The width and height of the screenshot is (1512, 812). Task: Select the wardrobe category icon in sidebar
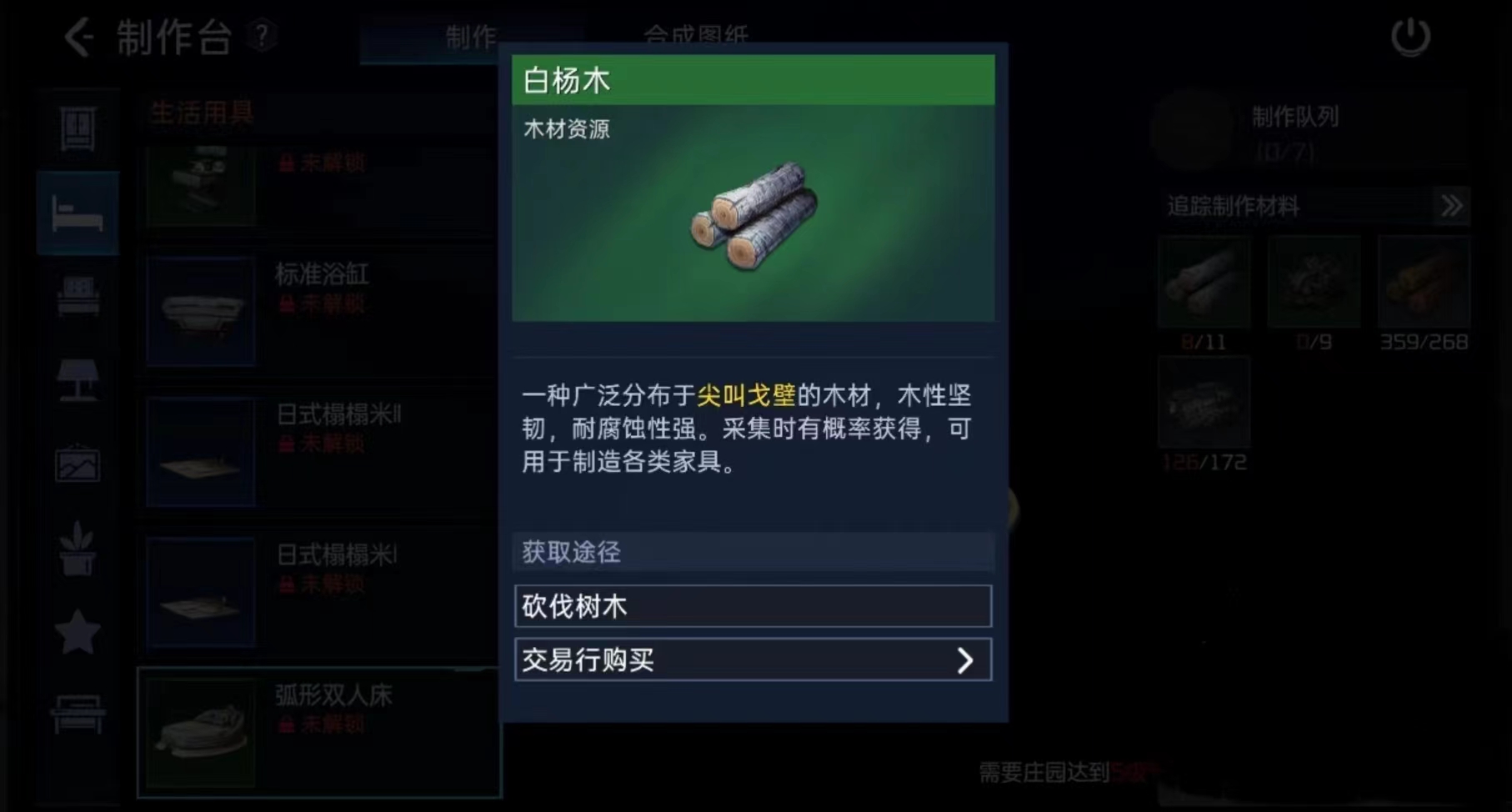point(78,128)
